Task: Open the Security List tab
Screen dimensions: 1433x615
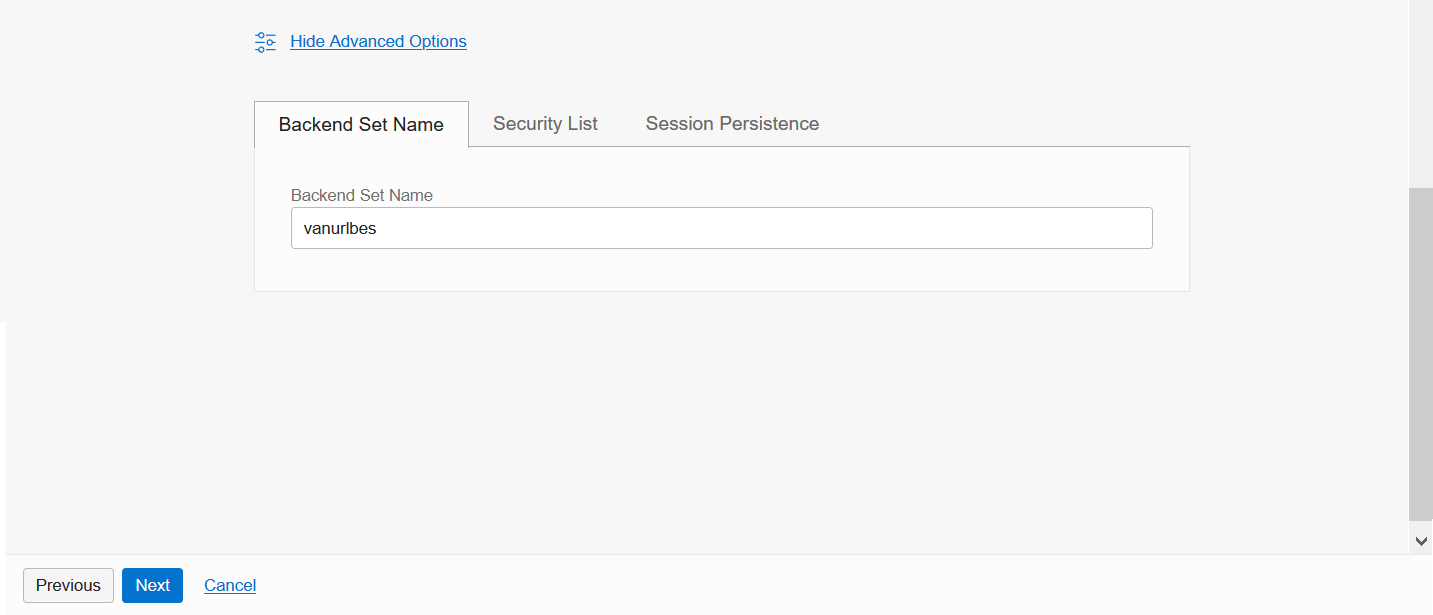Action: click(544, 123)
